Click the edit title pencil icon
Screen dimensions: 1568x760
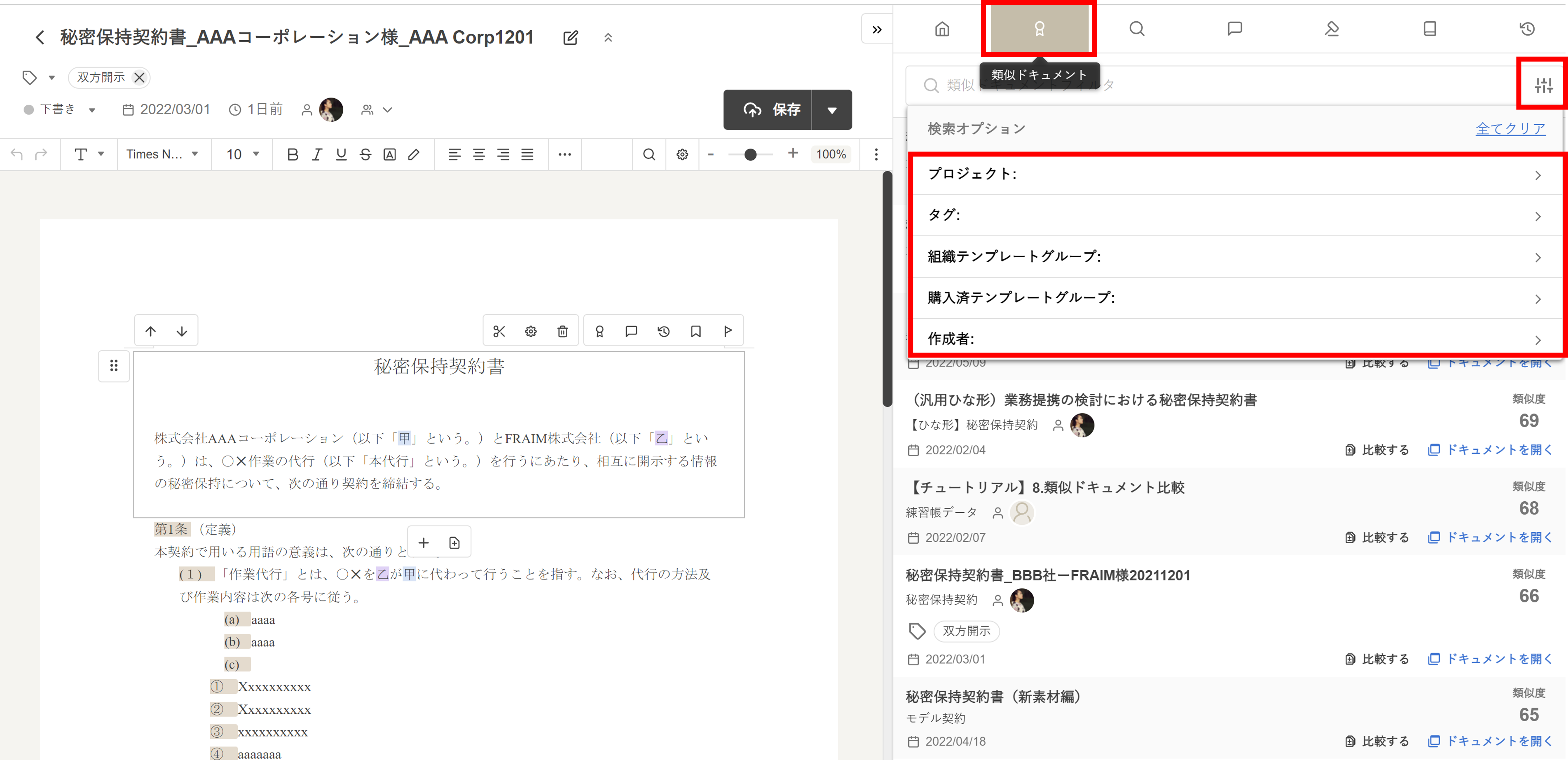click(x=570, y=38)
